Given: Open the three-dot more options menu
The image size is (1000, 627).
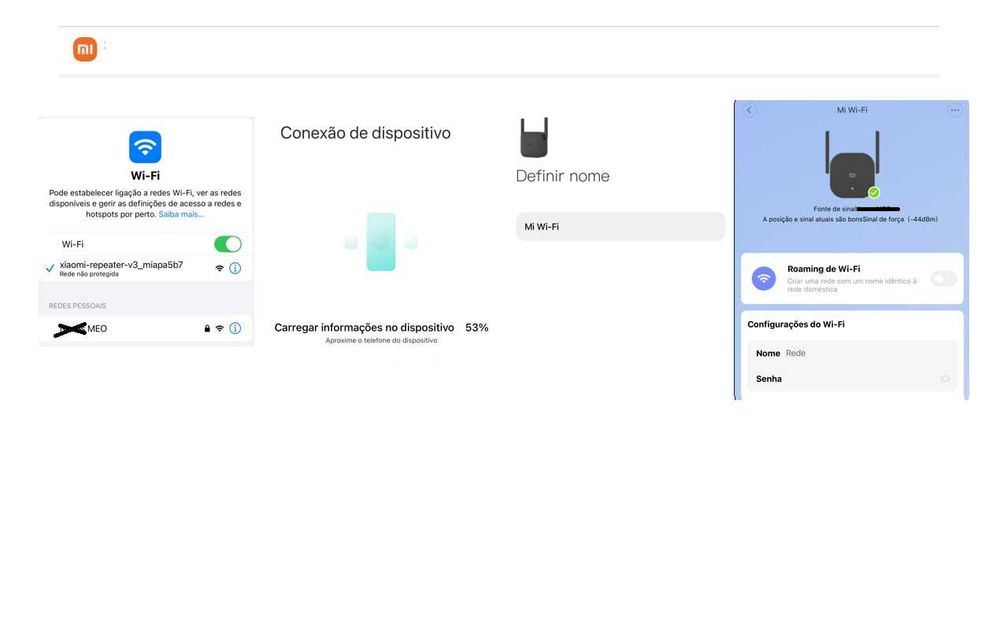Looking at the screenshot, I should point(955,110).
